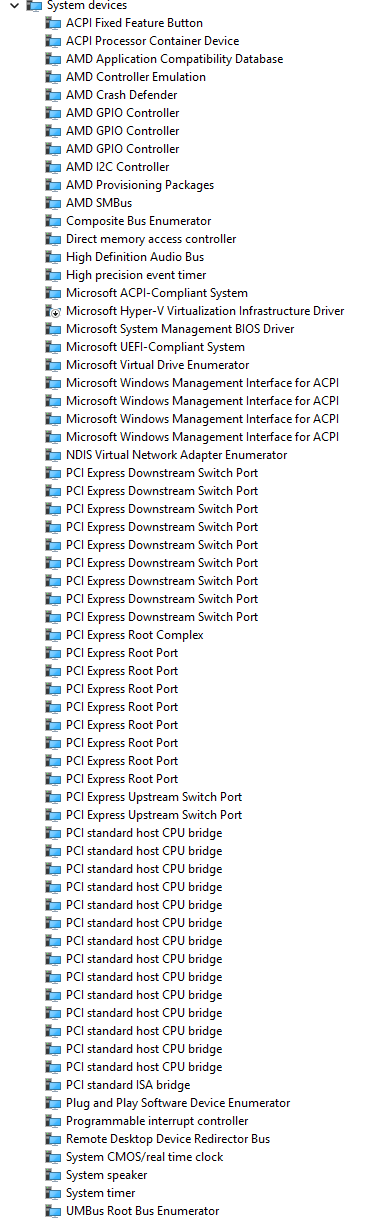Select Plug and Play Software Device Enumerator
Image resolution: width=389 pixels, height=1218 pixels.
tap(178, 1103)
